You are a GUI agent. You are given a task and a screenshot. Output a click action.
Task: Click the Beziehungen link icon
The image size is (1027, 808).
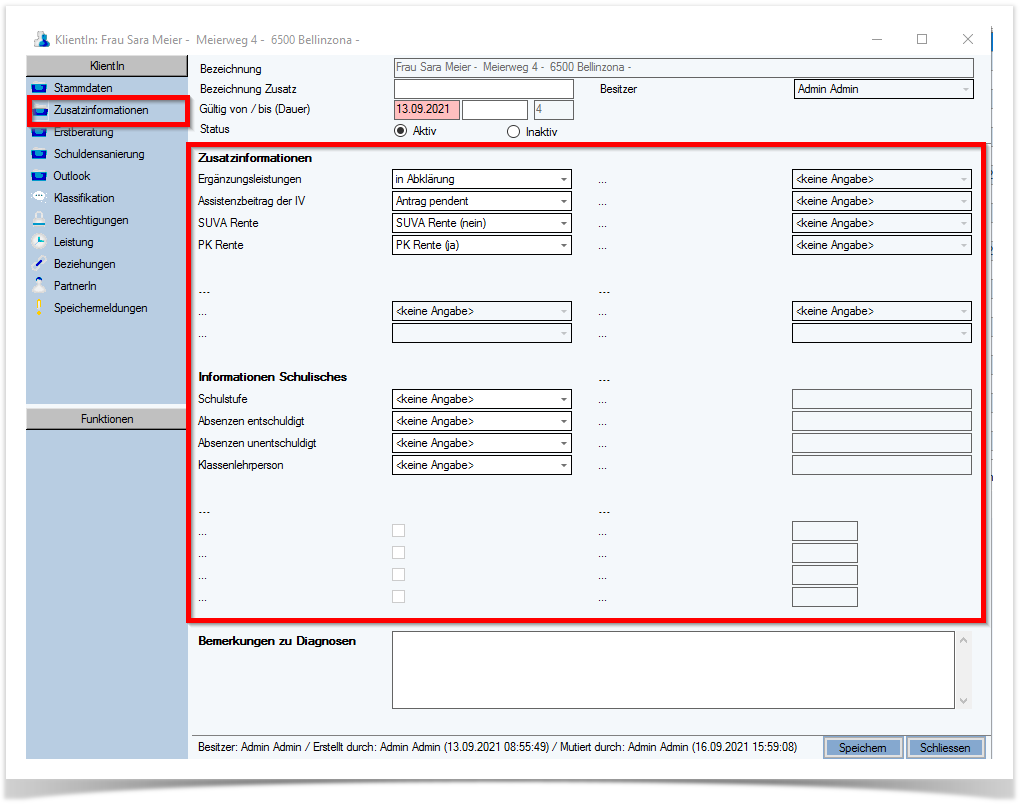(x=39, y=264)
